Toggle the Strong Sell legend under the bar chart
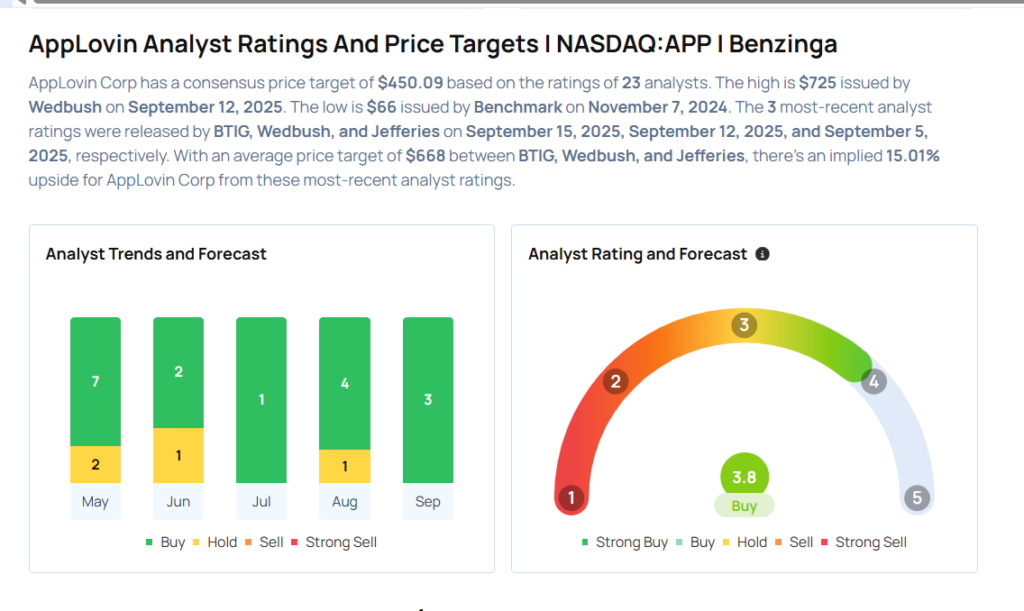1024x611 pixels. tap(333, 542)
